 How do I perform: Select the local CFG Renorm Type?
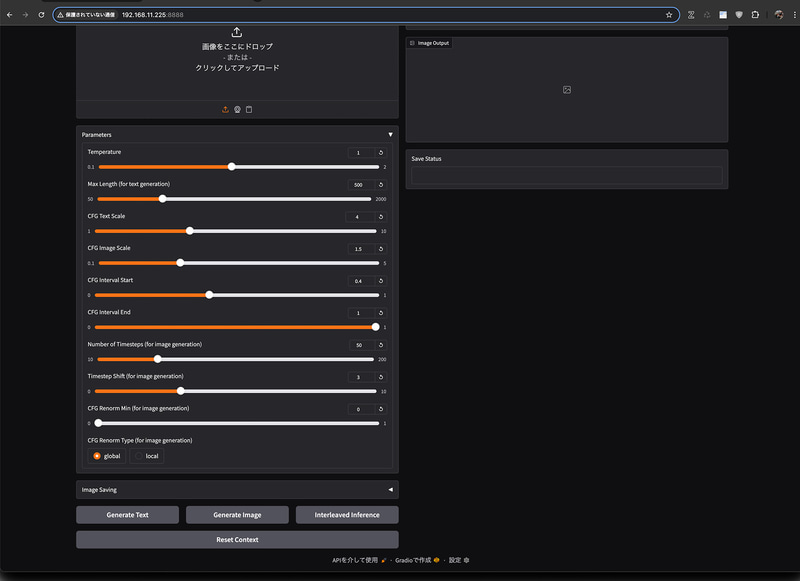pos(147,456)
